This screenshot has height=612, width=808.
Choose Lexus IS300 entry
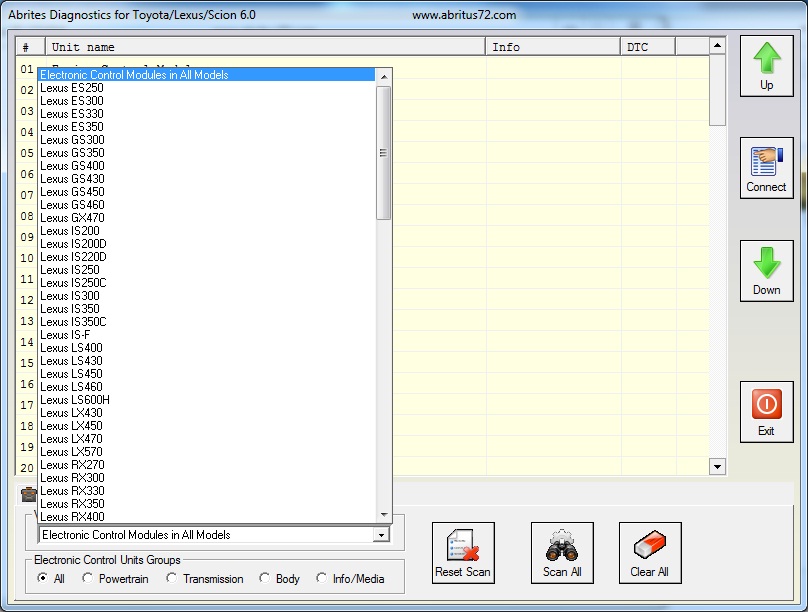coord(207,296)
